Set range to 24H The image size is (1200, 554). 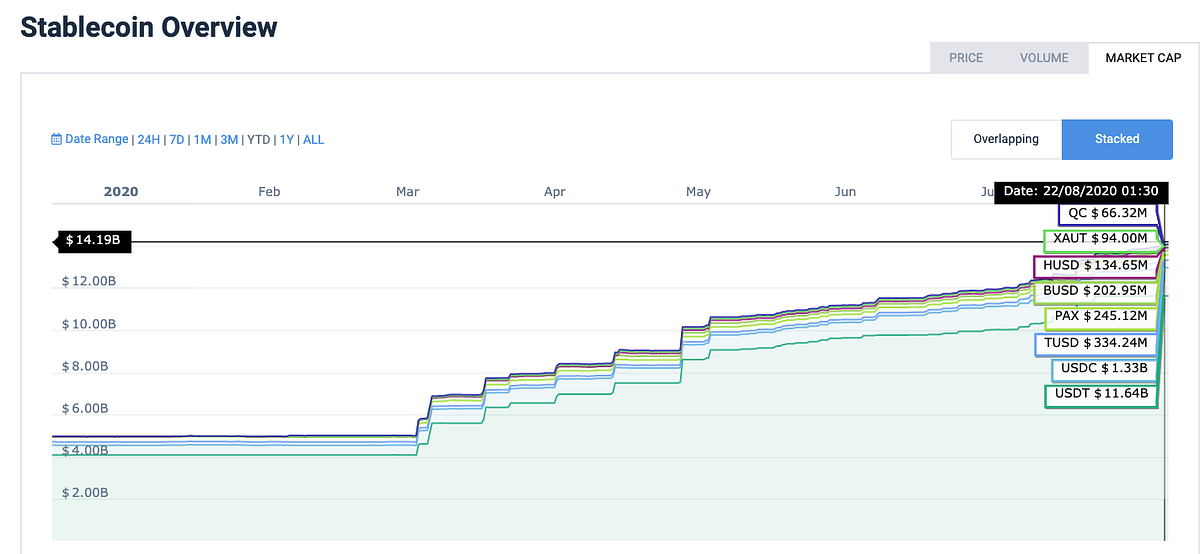pos(149,140)
